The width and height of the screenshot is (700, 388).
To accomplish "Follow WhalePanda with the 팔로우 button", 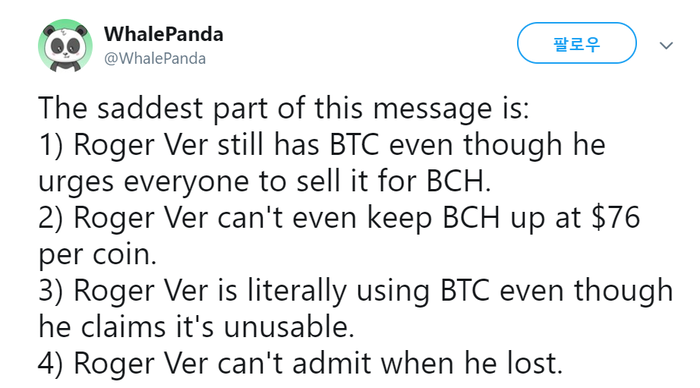I will pyautogui.click(x=576, y=43).
